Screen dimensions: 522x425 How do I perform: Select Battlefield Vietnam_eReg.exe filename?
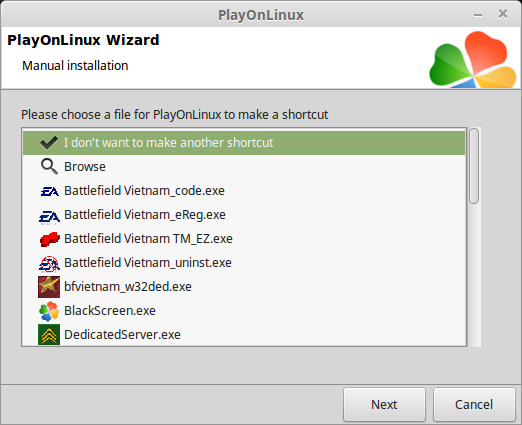coord(145,215)
